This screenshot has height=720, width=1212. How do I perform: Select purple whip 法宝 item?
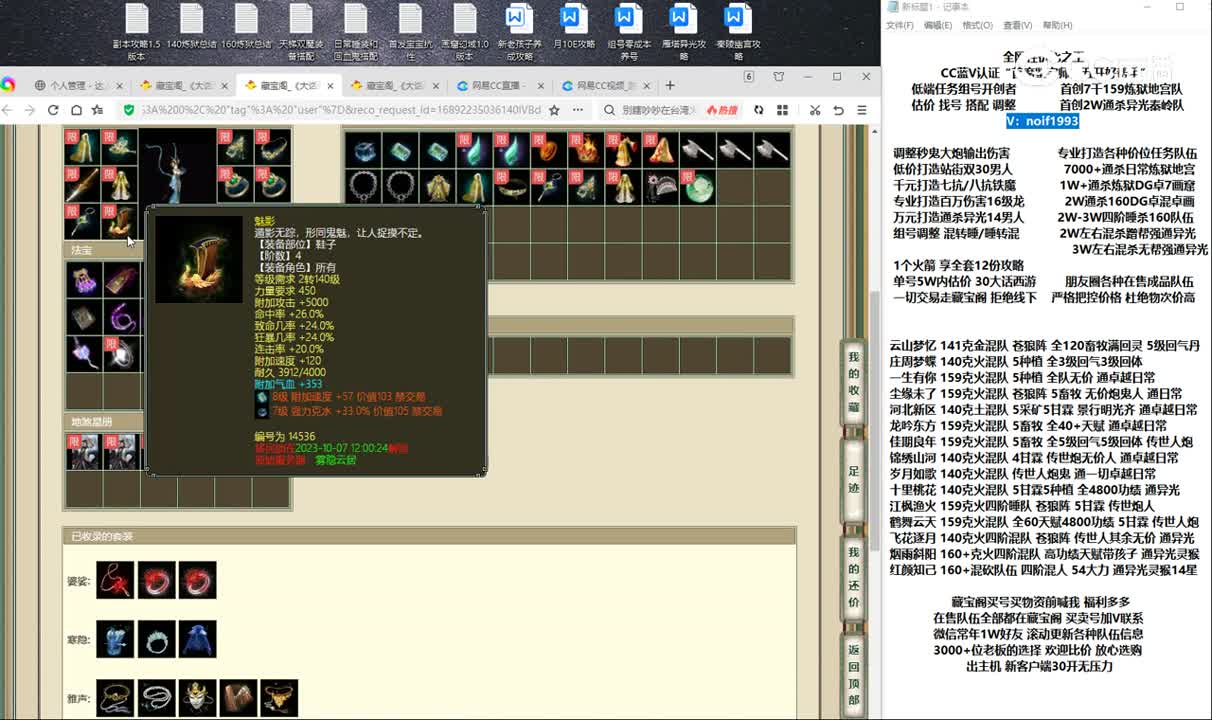(120, 317)
